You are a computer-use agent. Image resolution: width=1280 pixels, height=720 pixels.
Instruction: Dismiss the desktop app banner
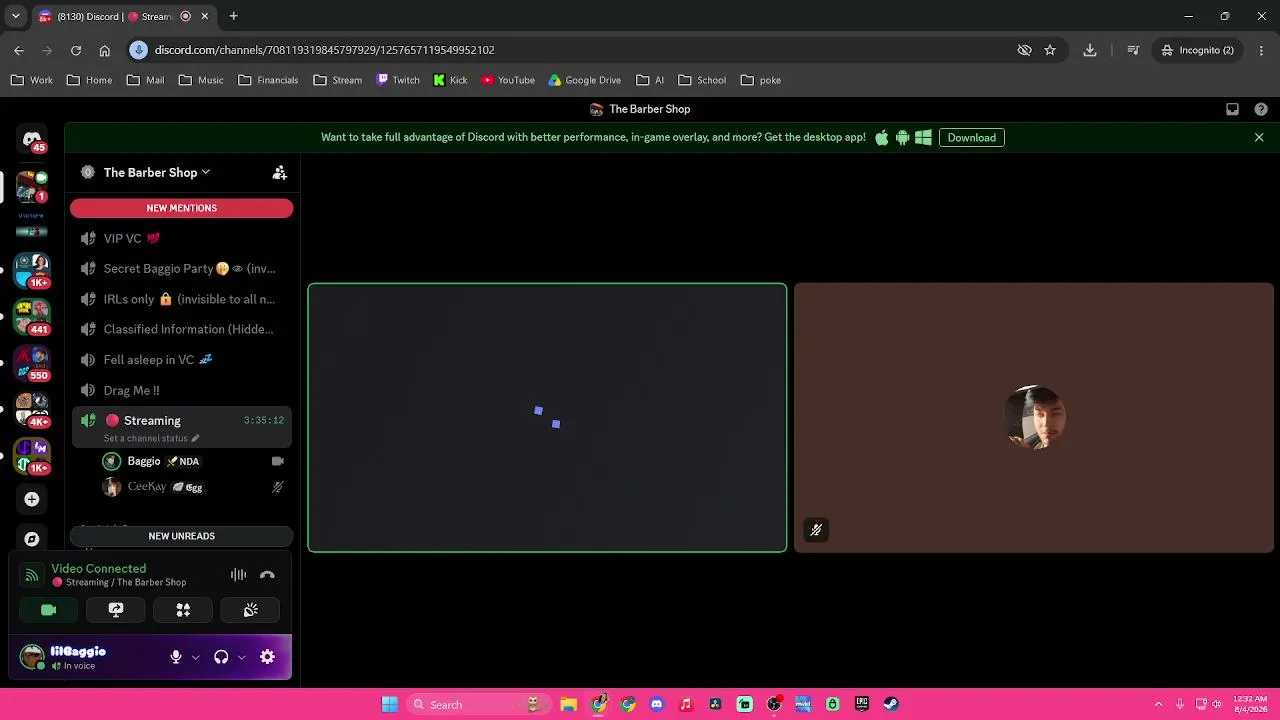pyautogui.click(x=1259, y=138)
